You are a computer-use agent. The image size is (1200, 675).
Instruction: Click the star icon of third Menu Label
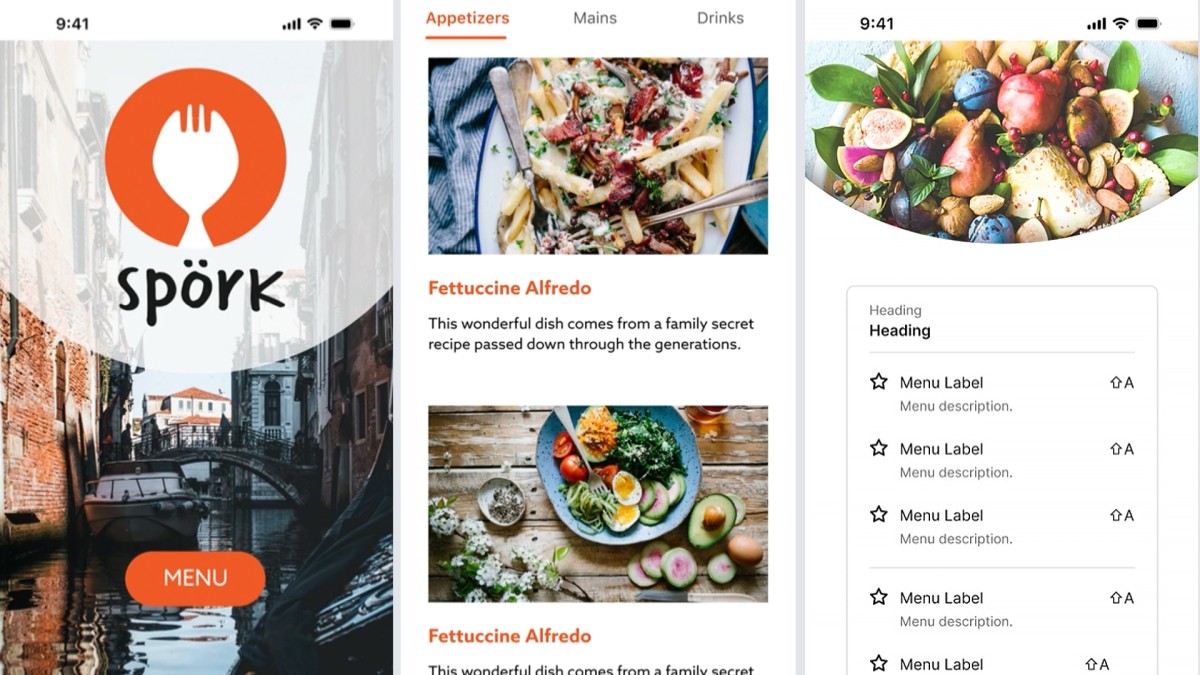point(879,515)
